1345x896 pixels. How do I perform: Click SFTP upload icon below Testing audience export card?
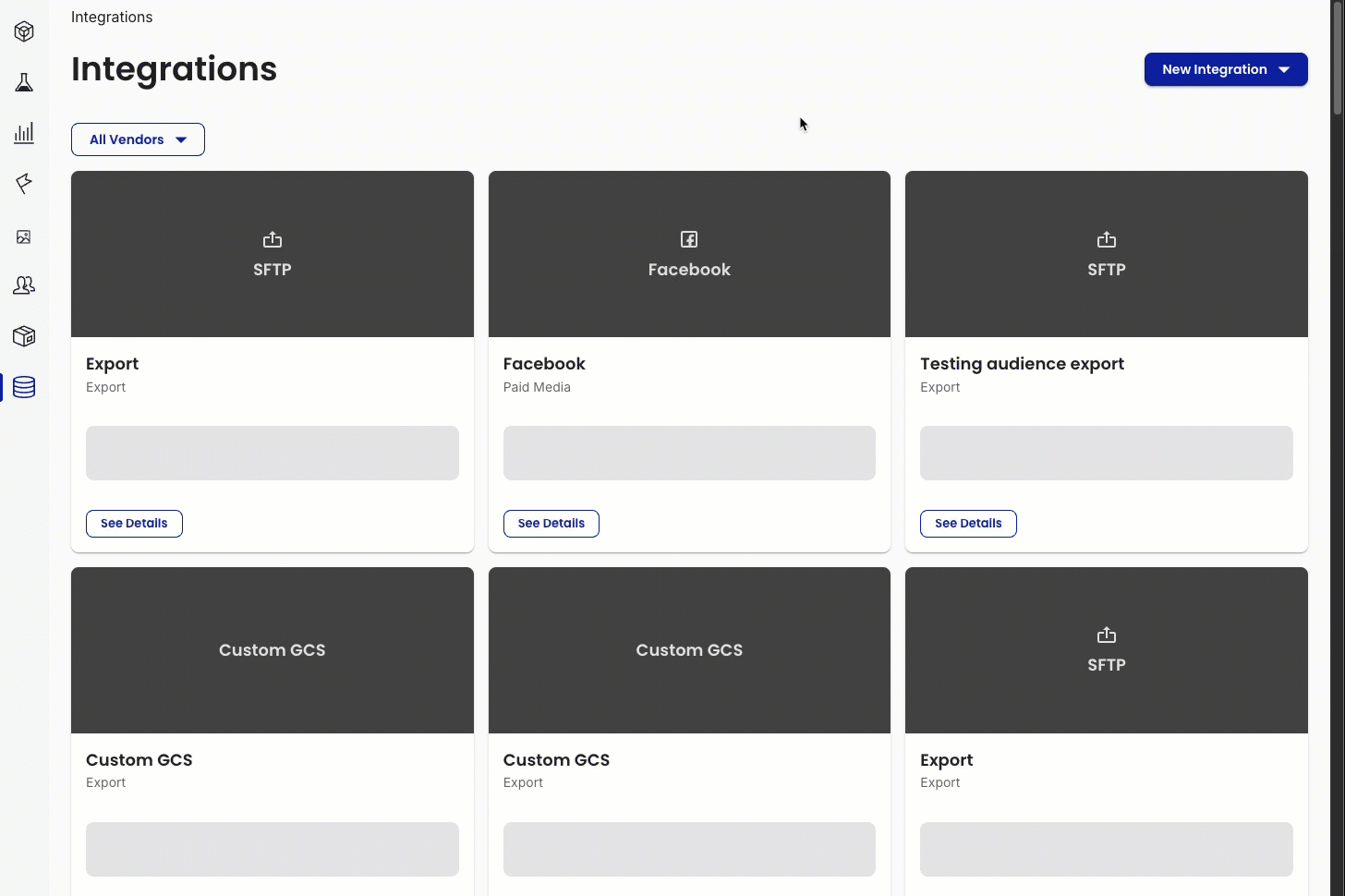1107,635
